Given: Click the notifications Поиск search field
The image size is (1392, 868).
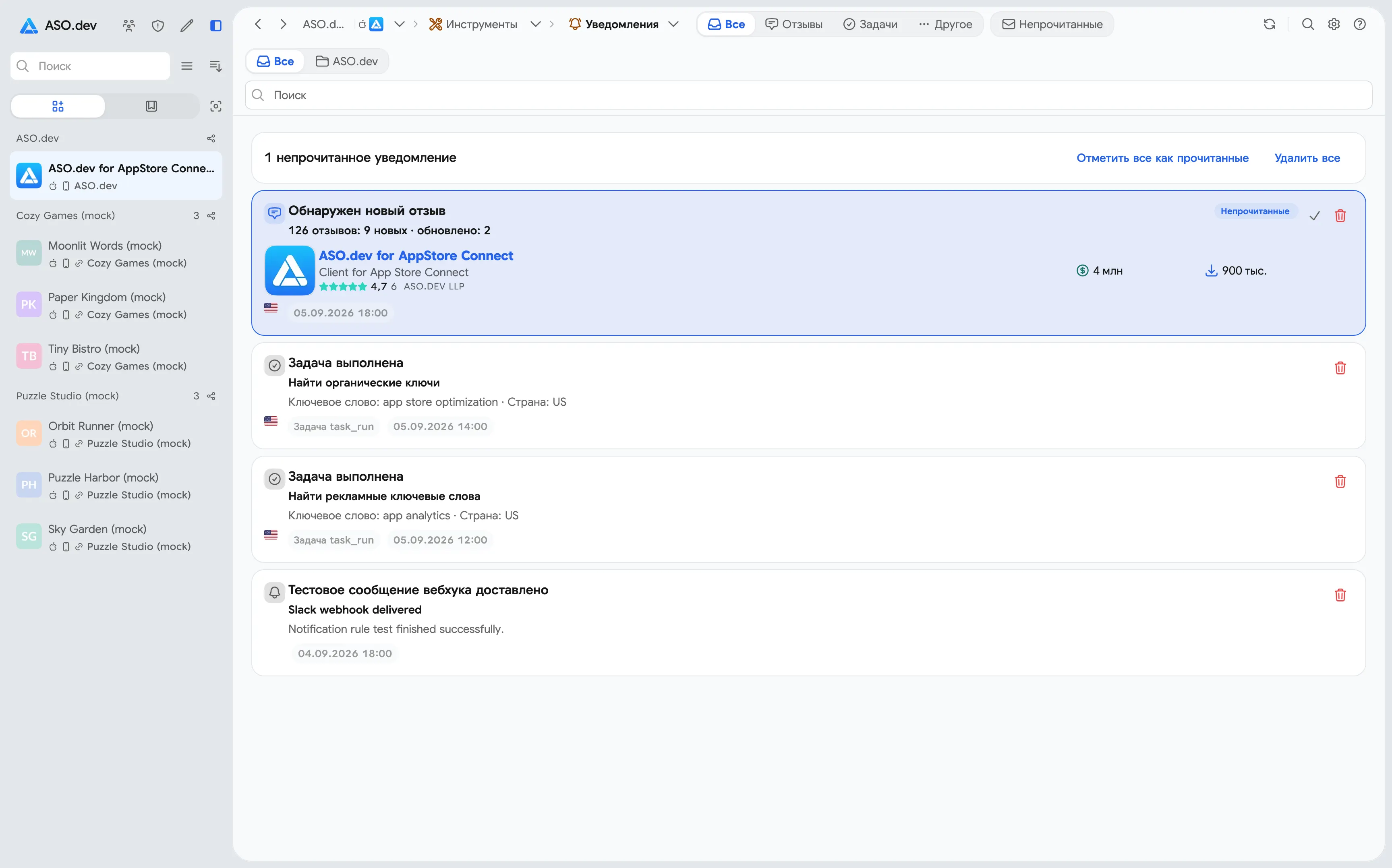Looking at the screenshot, I should tap(808, 95).
